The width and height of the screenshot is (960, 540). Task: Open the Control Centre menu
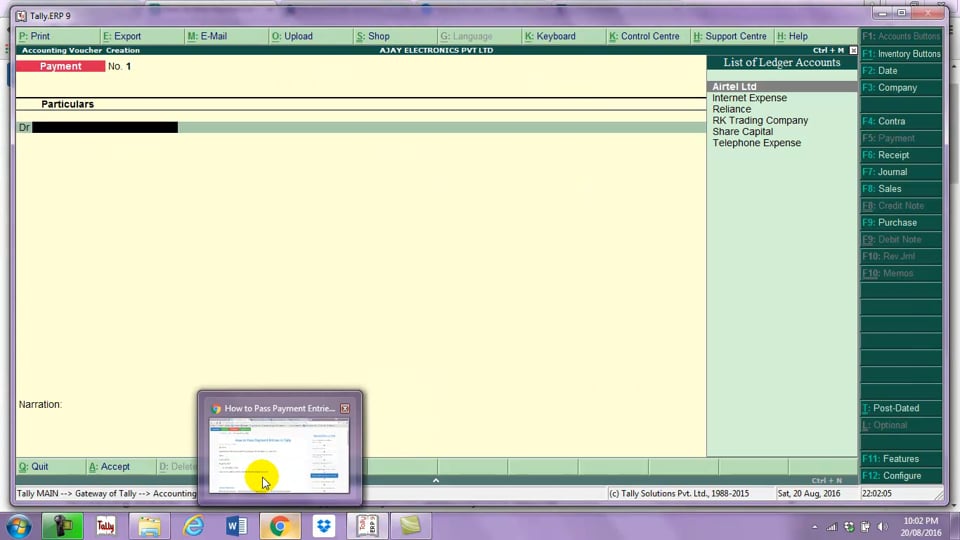coord(648,36)
